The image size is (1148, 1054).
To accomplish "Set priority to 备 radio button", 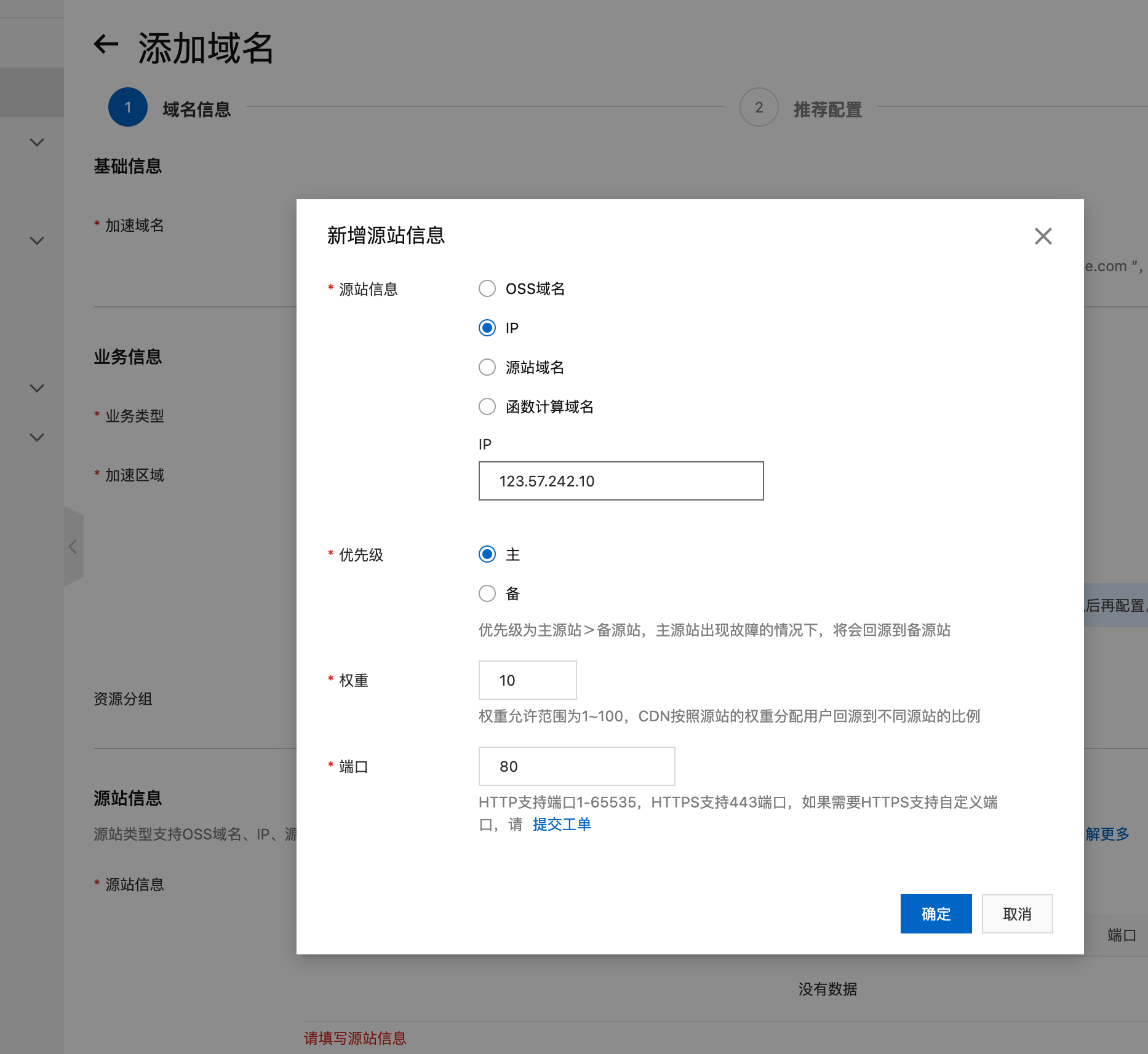I will coord(487,593).
